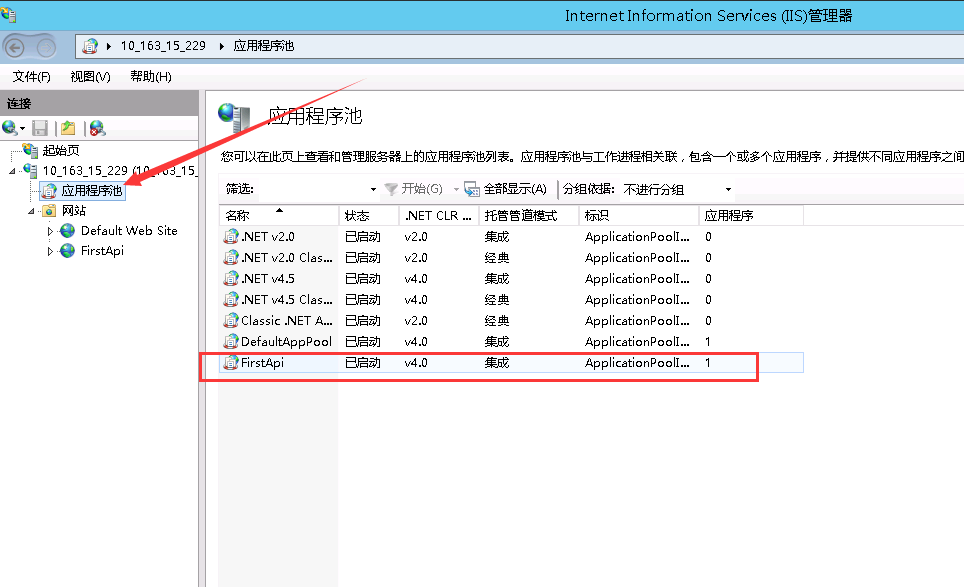This screenshot has width=964, height=587.
Task: Click DefaultAppPool's application count 1
Action: (708, 341)
